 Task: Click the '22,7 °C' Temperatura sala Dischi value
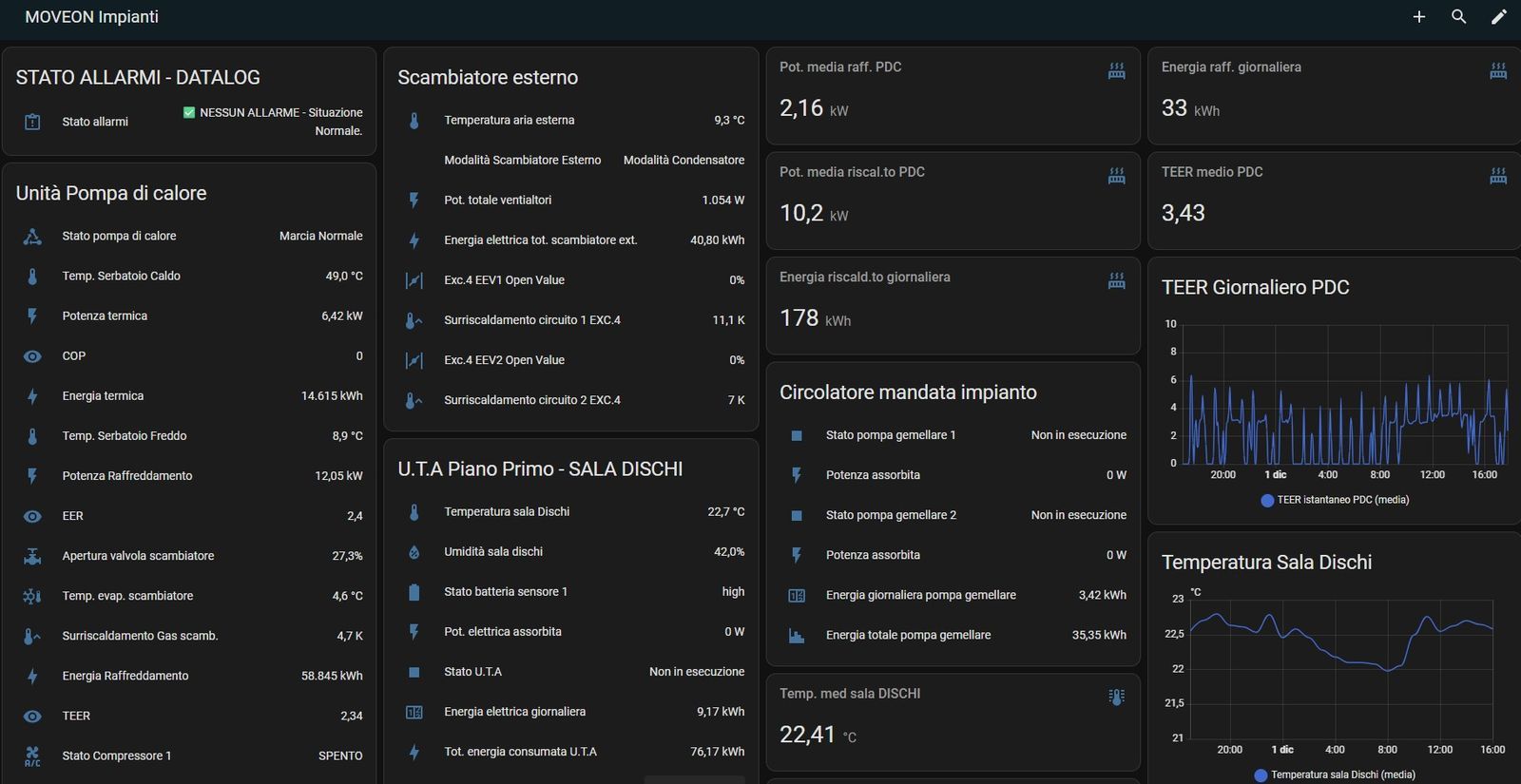click(726, 511)
